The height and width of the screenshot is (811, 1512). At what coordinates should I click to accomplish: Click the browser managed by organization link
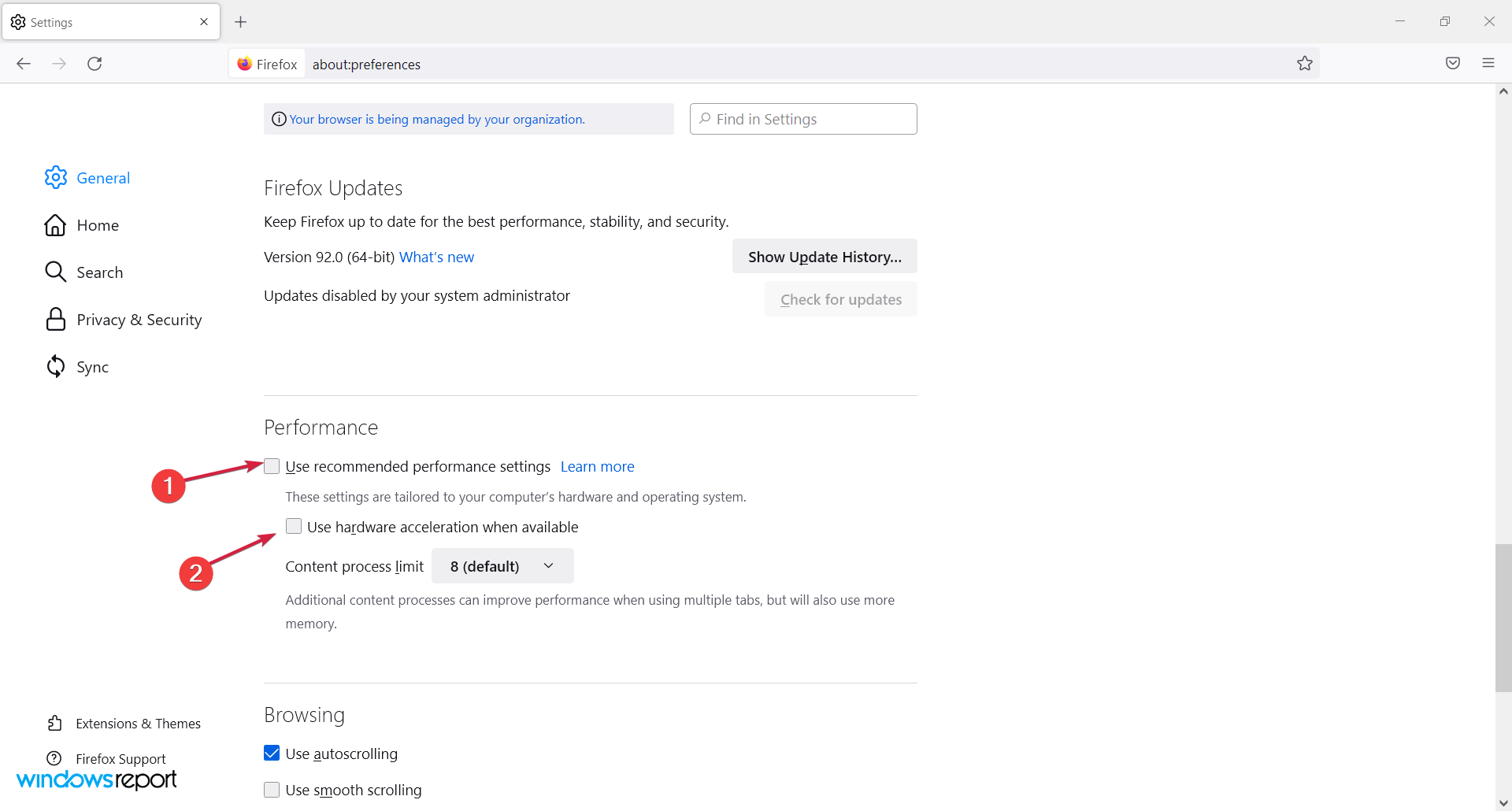(x=437, y=119)
